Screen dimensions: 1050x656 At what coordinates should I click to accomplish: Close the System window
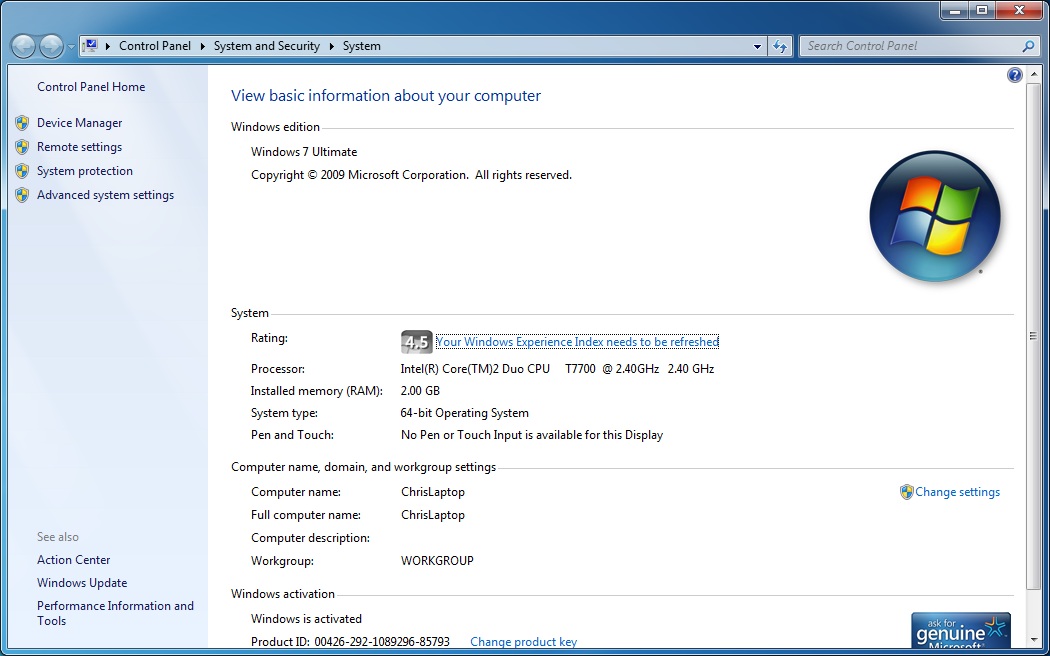point(1020,11)
